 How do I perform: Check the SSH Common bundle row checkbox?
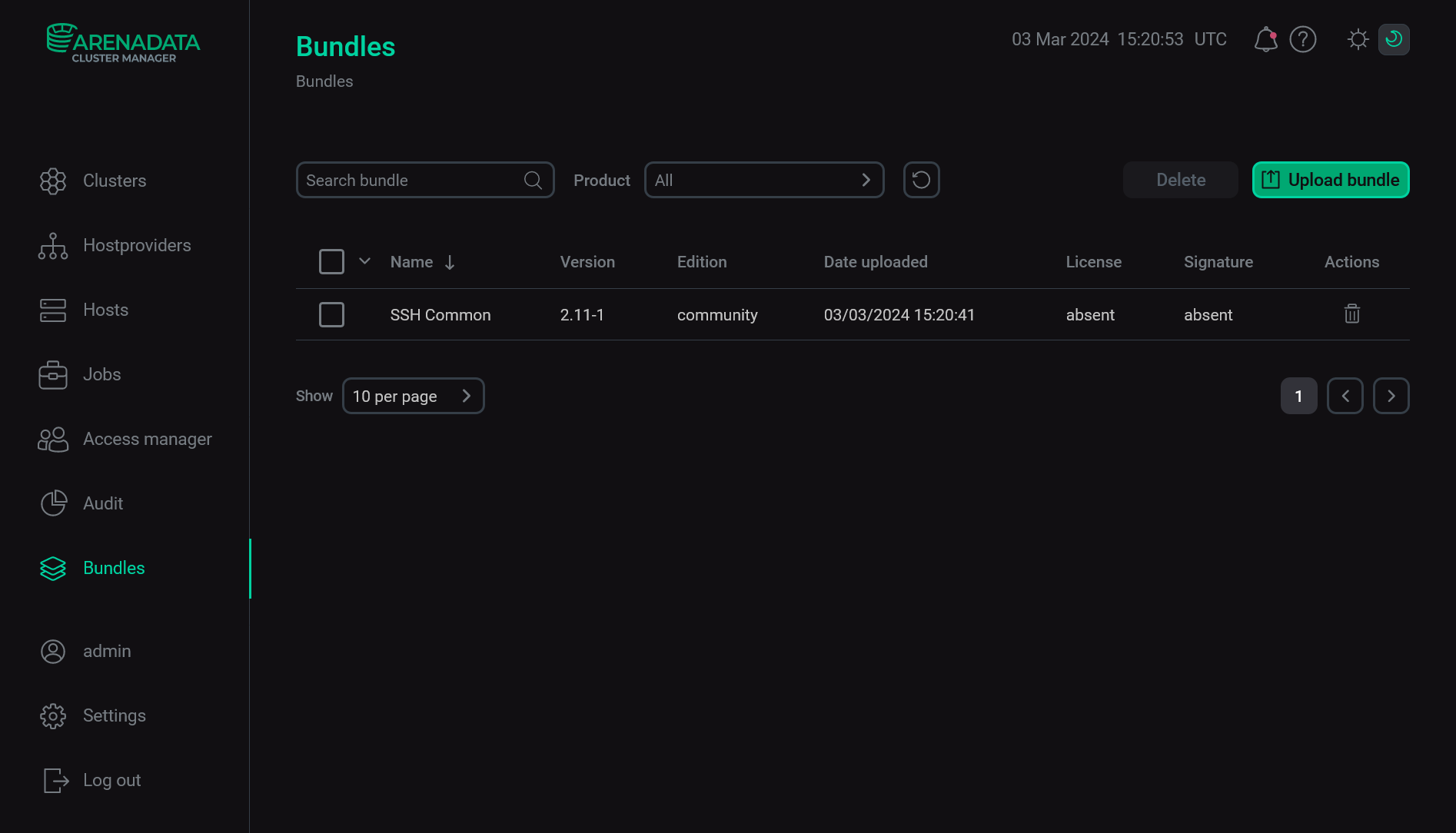(331, 314)
